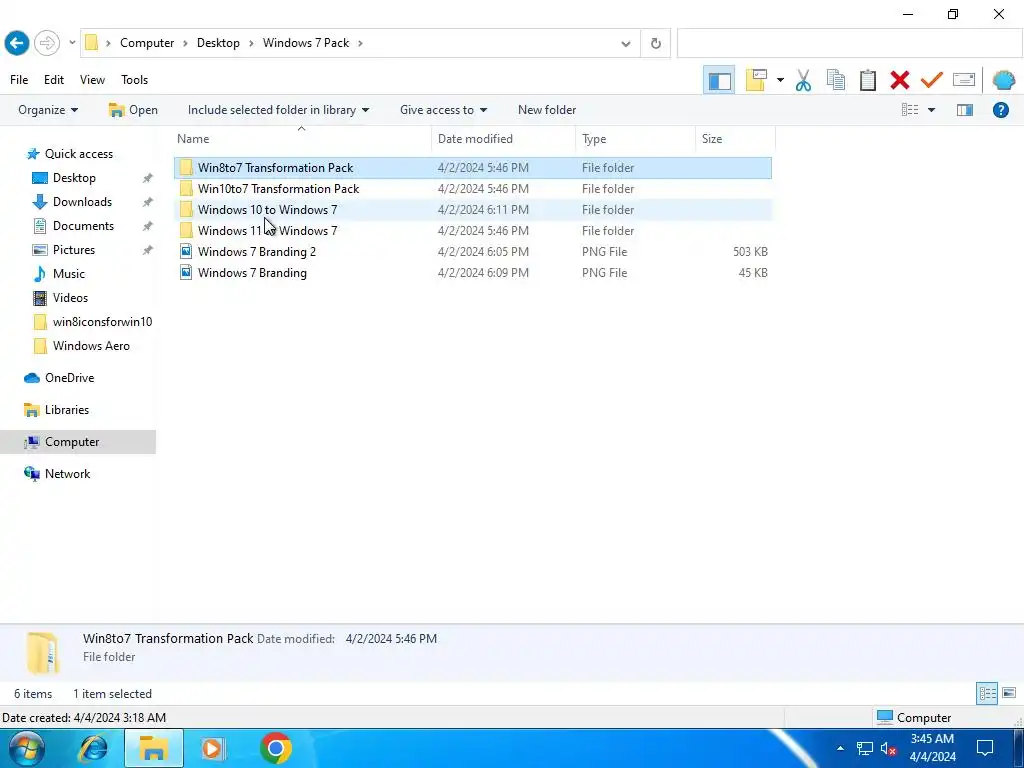Toggle the navigation pane toolbar icon

719,80
